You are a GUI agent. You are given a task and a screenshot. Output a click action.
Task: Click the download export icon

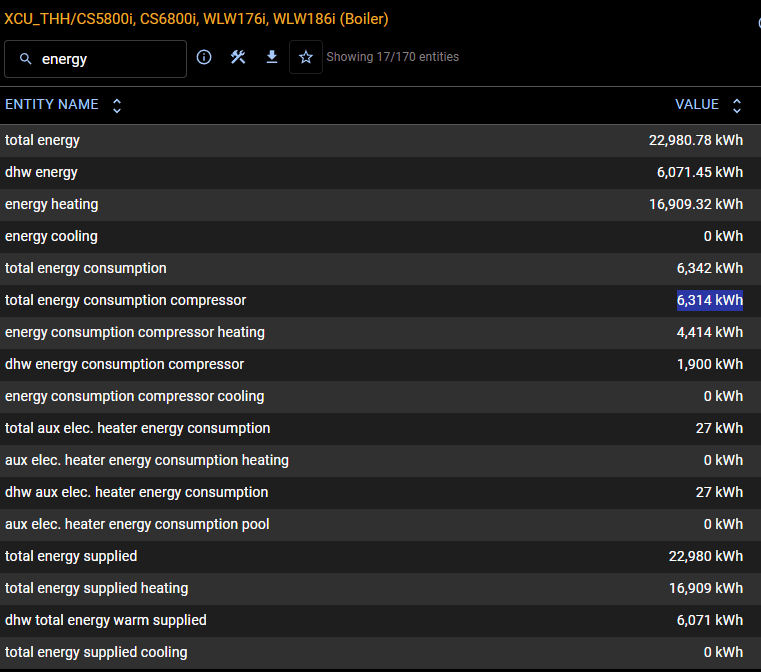(x=271, y=57)
